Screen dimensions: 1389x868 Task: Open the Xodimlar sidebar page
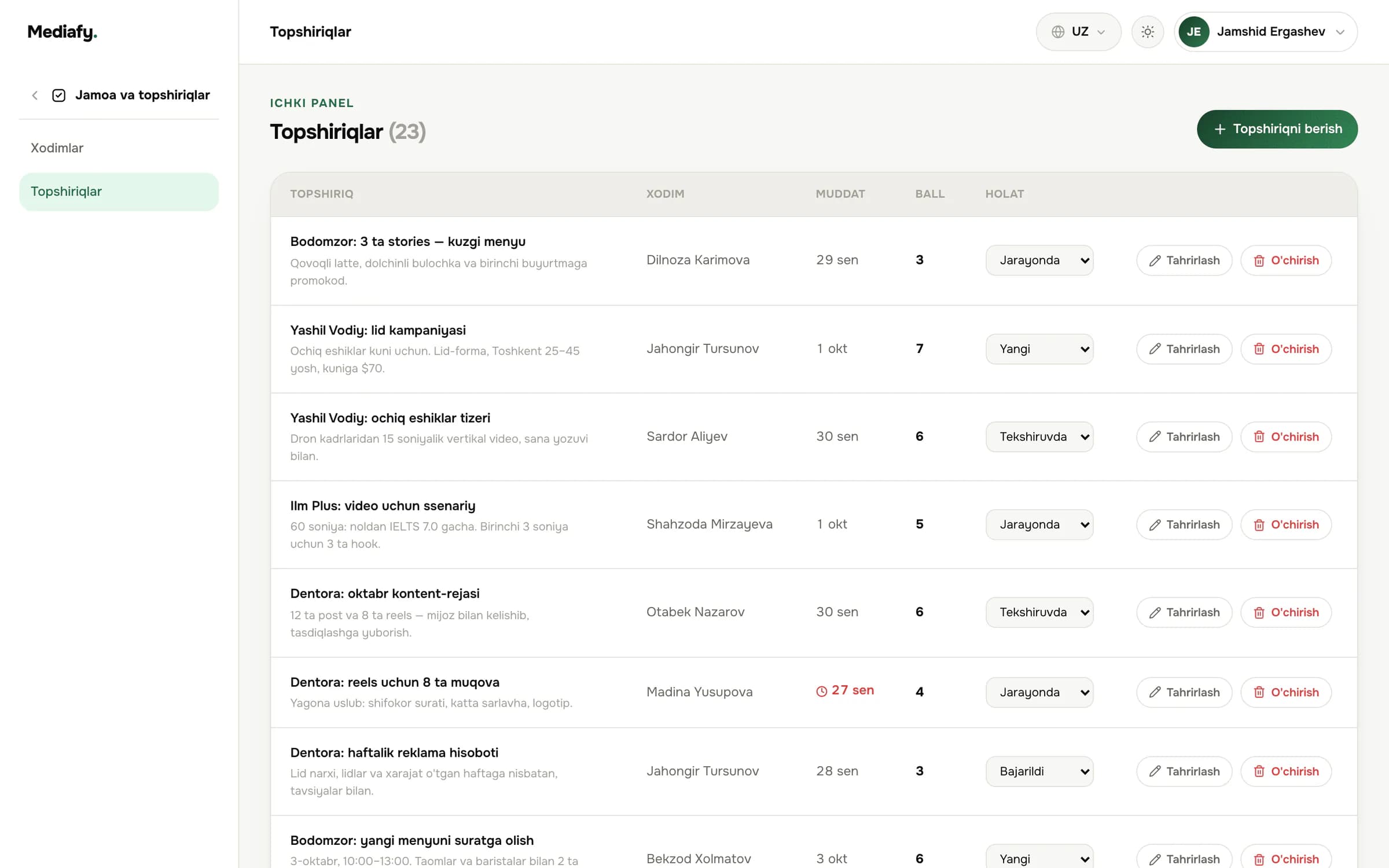pos(119,148)
